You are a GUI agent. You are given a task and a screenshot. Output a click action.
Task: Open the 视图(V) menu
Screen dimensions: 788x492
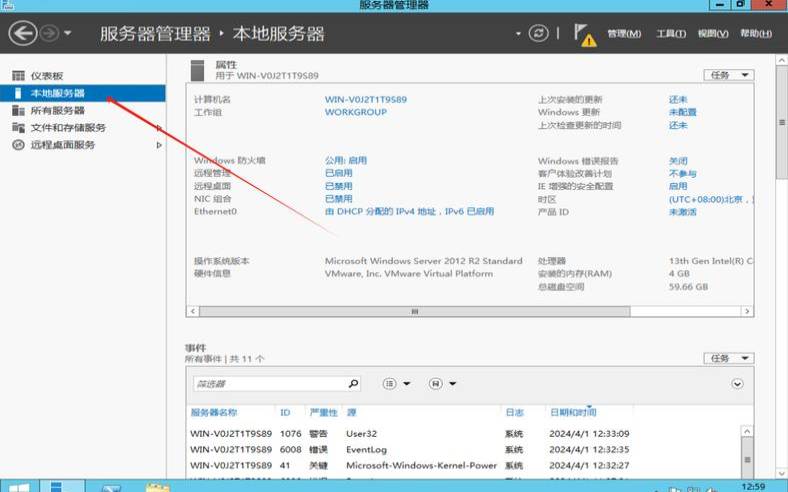coord(713,34)
